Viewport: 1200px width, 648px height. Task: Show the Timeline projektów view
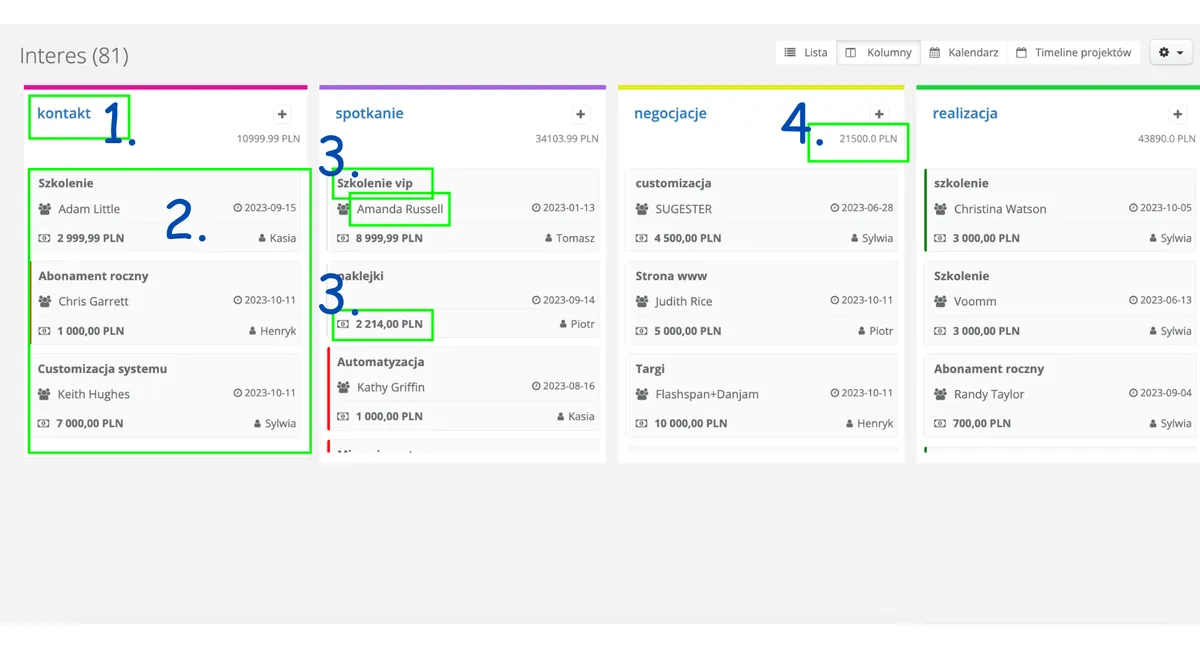click(x=1073, y=52)
